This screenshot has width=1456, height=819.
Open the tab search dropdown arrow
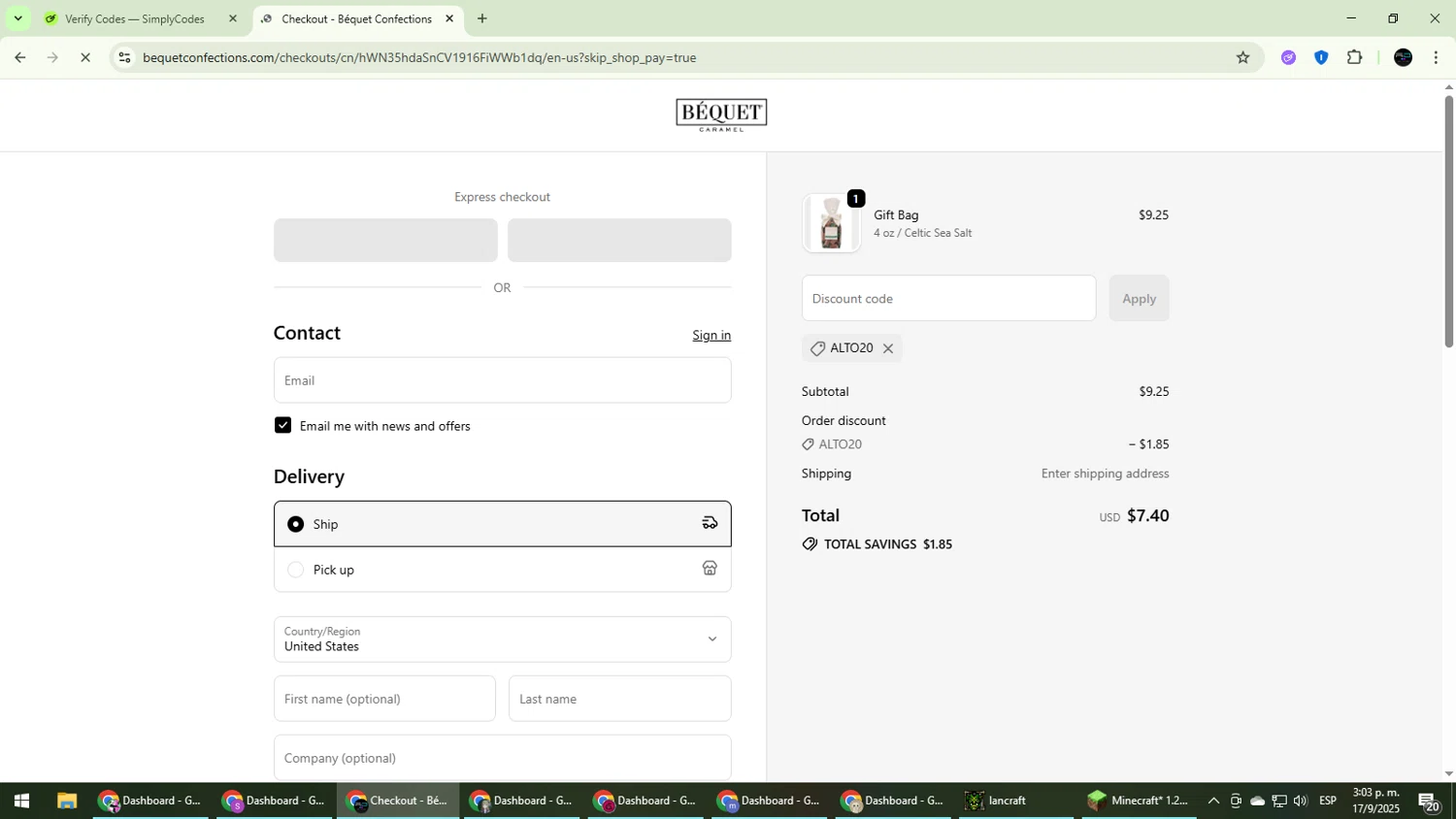tap(17, 18)
